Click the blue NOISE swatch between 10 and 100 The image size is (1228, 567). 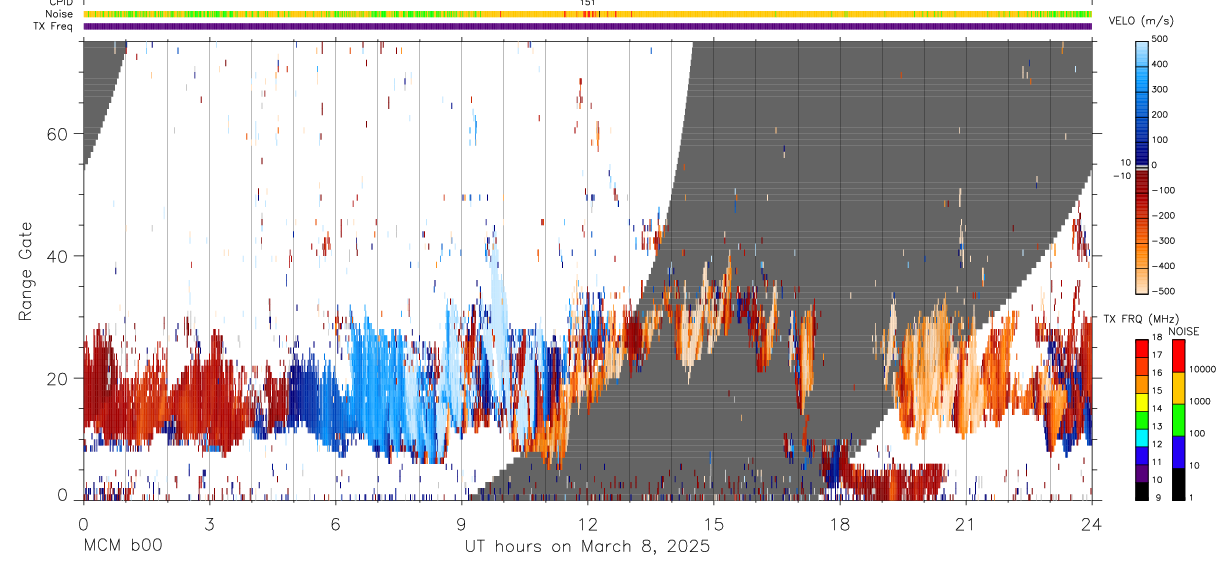tap(1178, 452)
